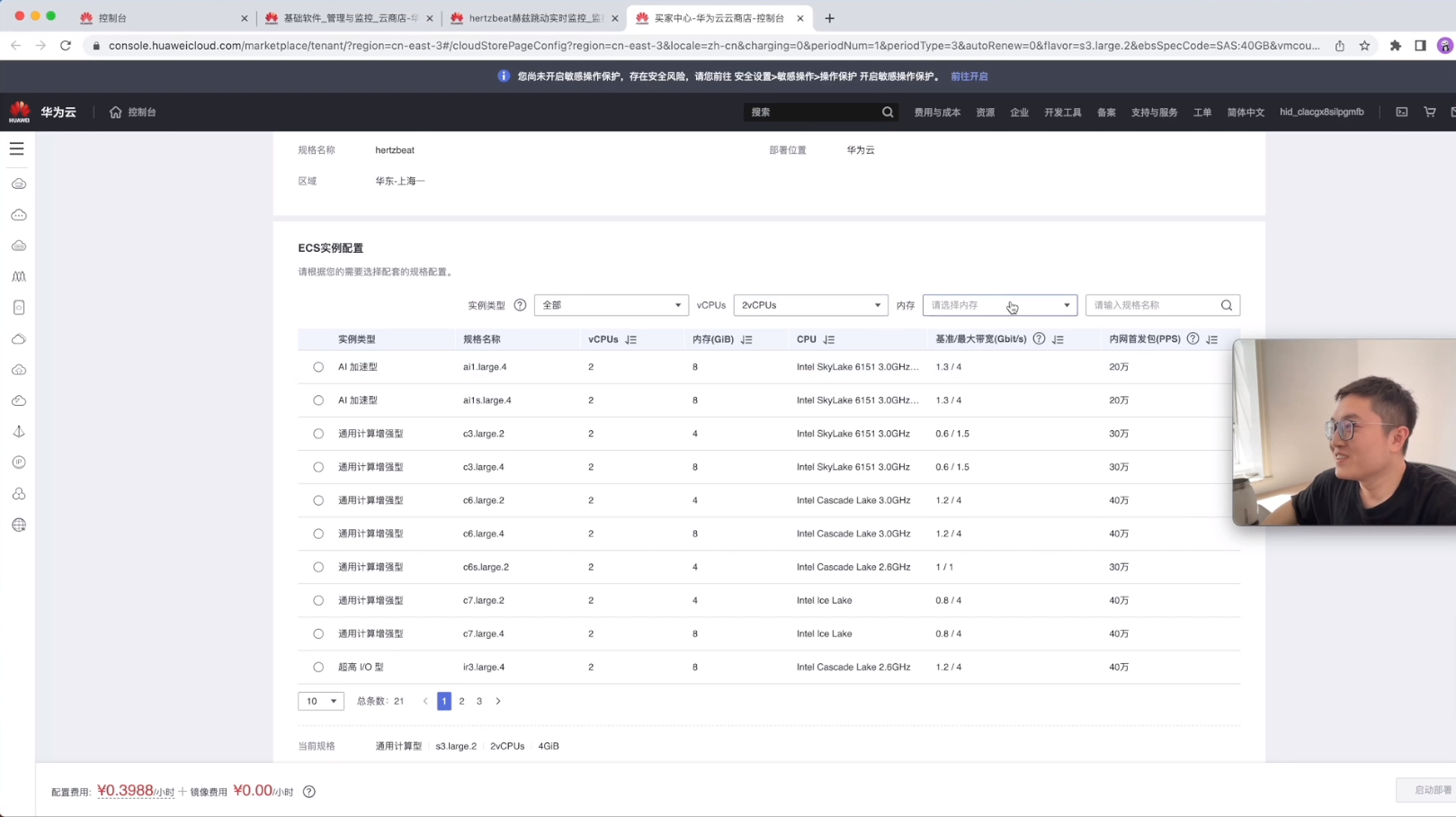Click help icon beside 镜像费用 price
1456x817 pixels.
[309, 792]
